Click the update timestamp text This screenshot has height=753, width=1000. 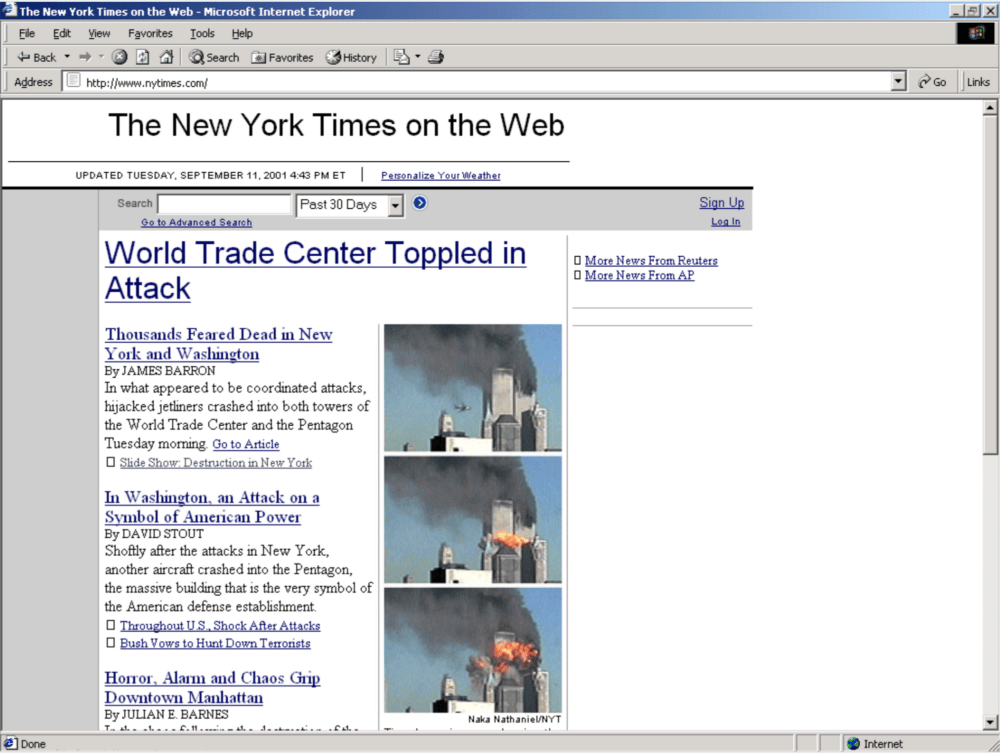pyautogui.click(x=210, y=175)
